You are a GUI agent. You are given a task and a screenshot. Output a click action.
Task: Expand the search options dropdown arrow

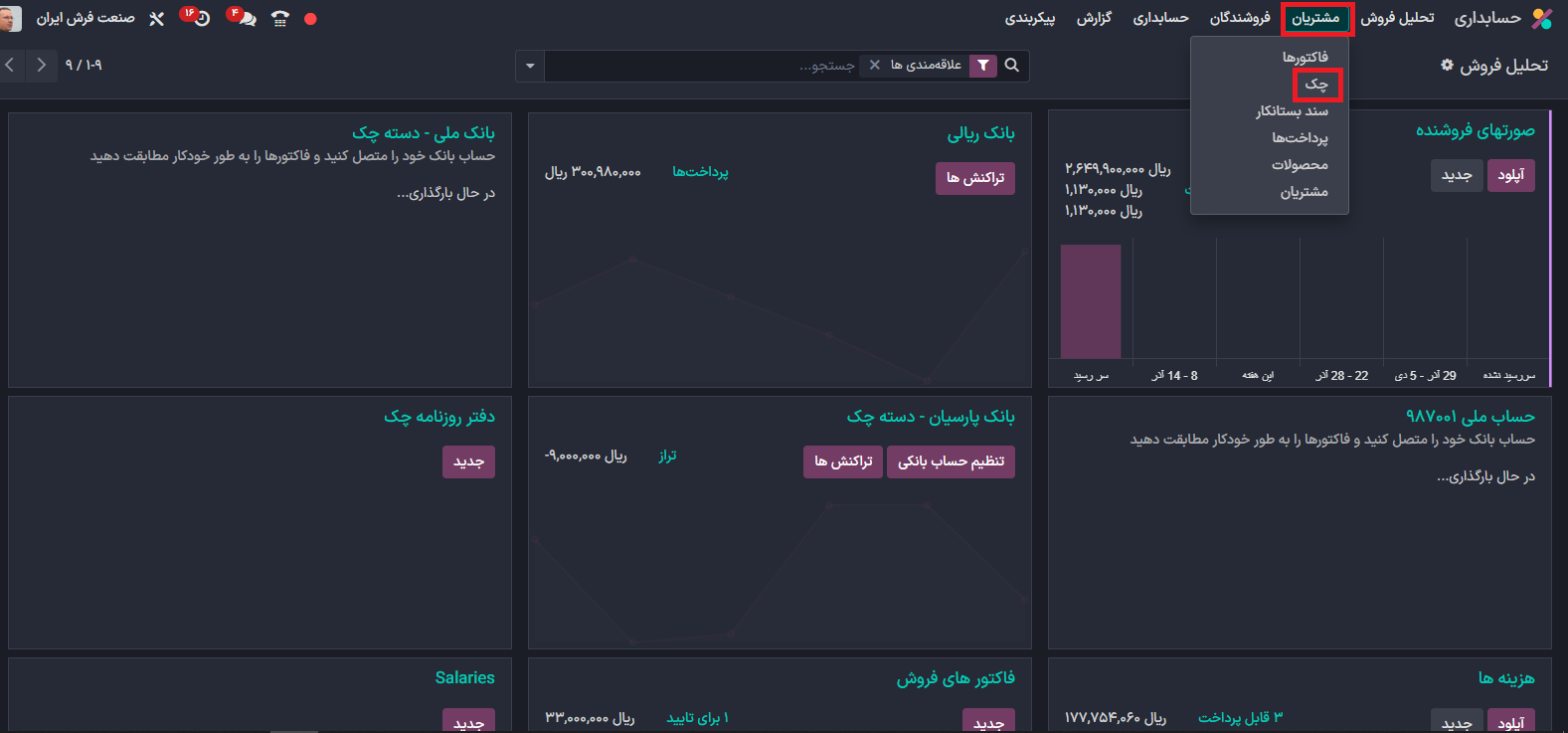(530, 66)
